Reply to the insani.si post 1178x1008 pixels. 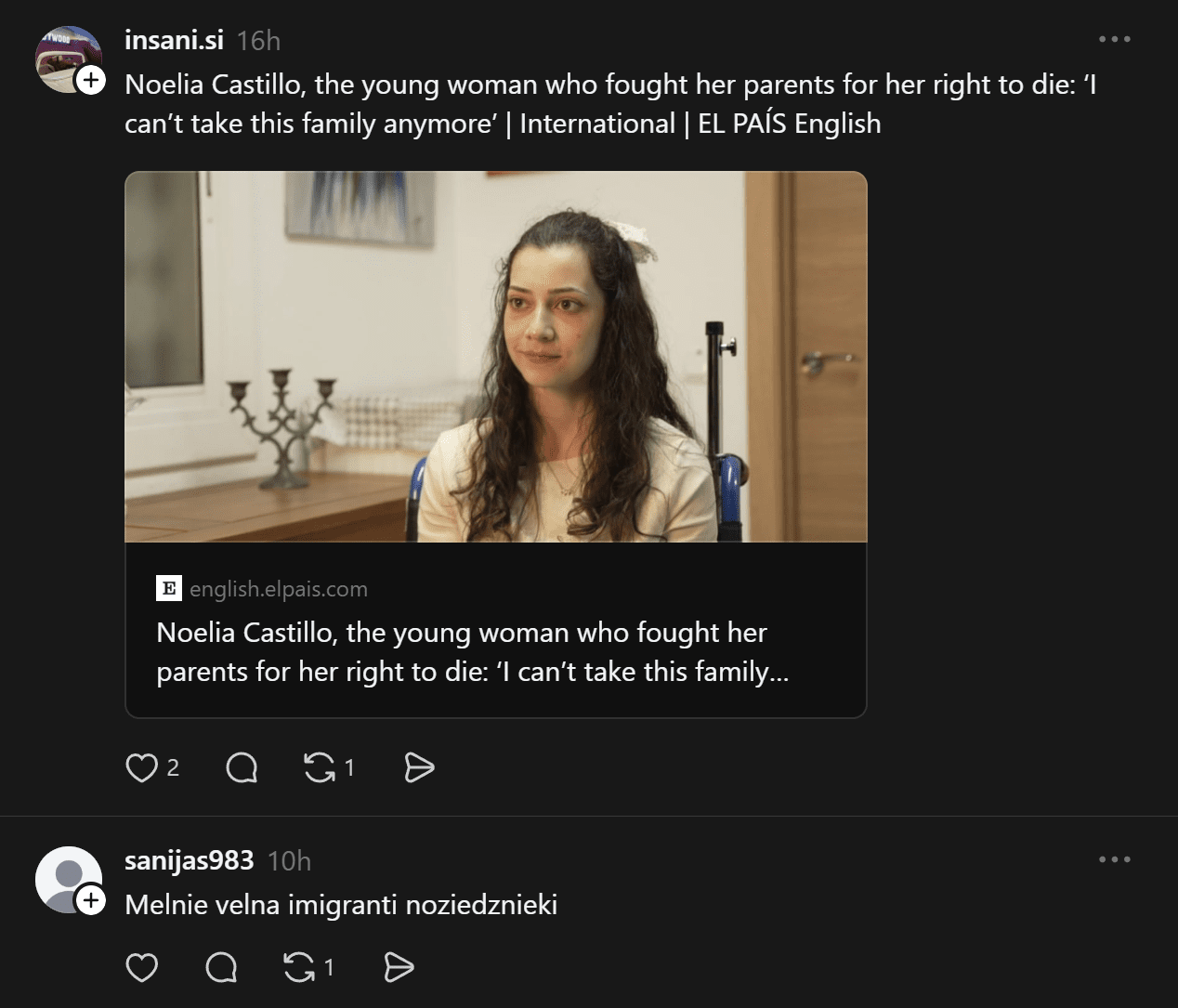(x=242, y=768)
